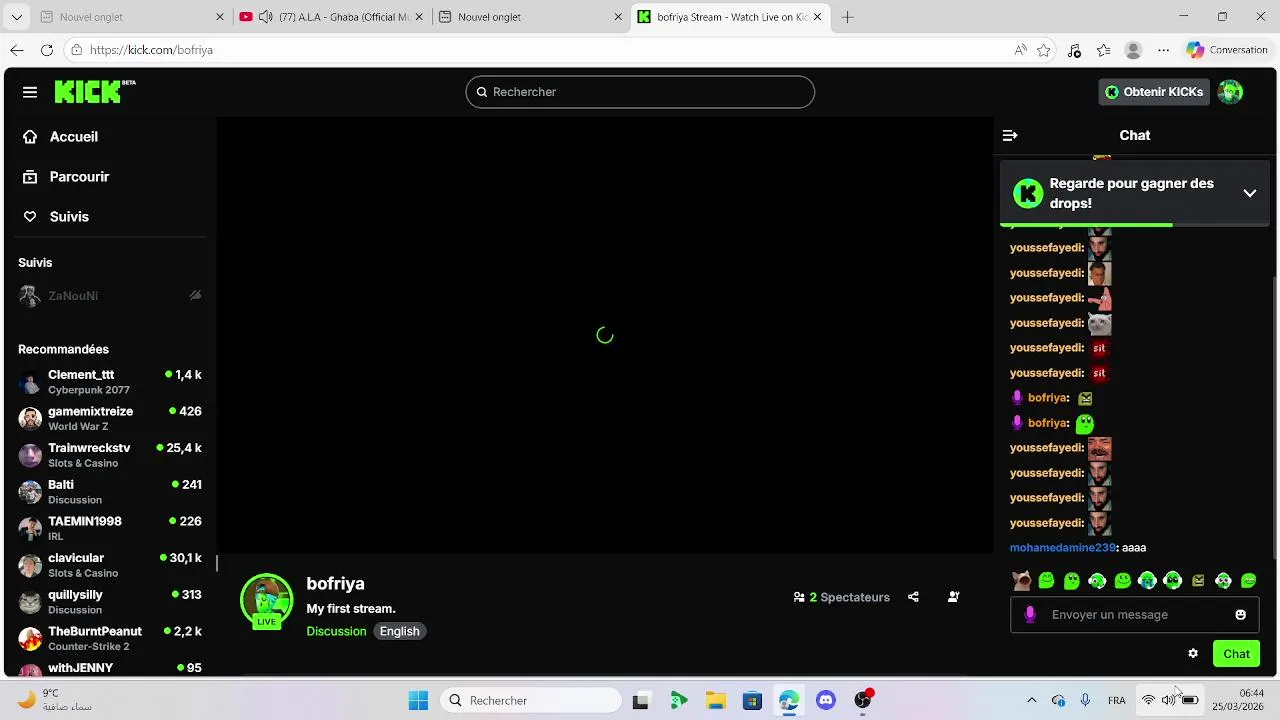Open chat settings gear icon
Viewport: 1280px width, 720px height.
1193,654
